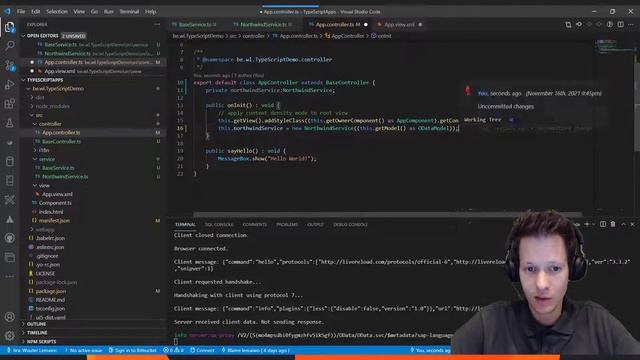Open the Run and Debug view

(9, 84)
